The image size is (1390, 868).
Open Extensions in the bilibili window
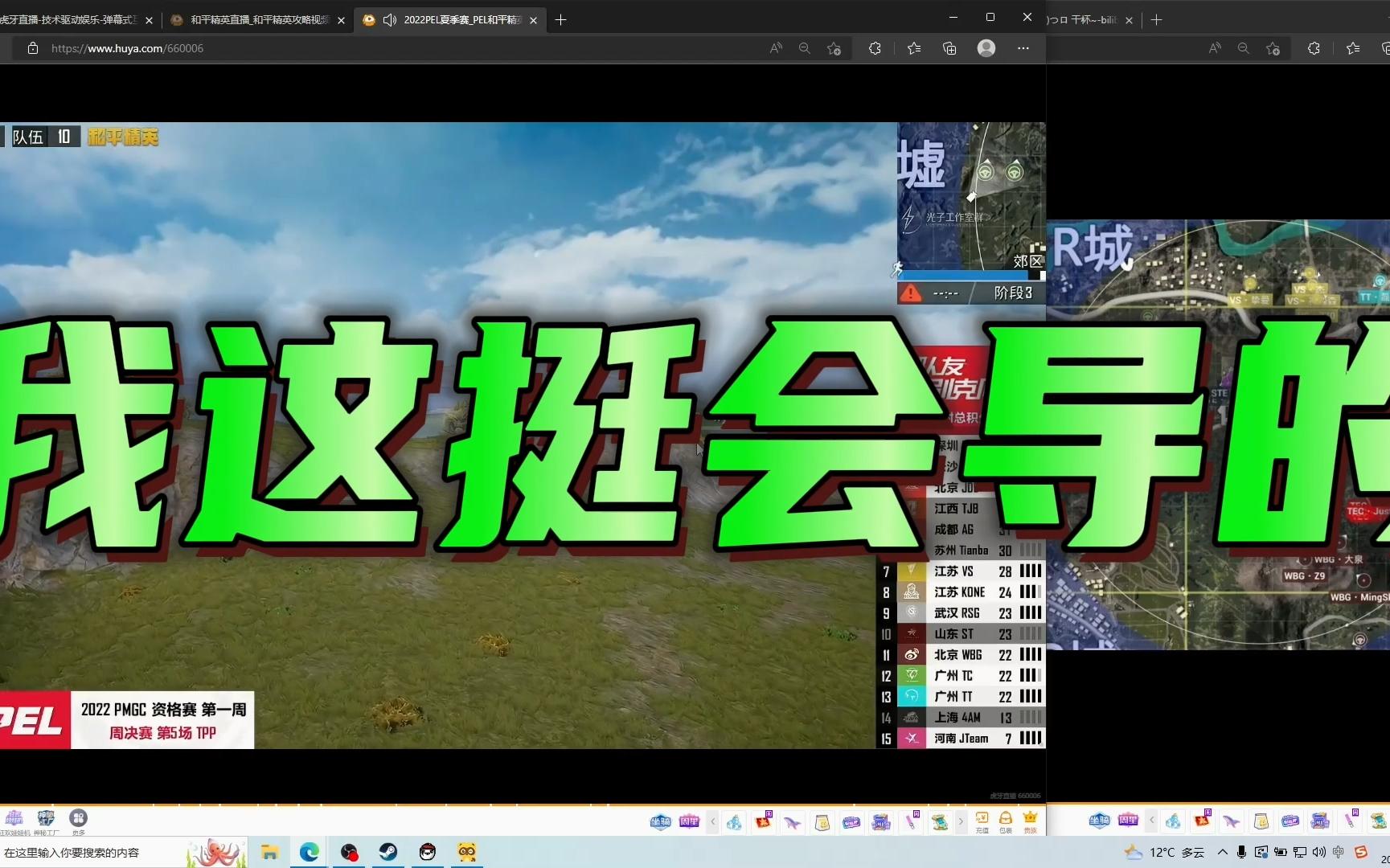(x=1314, y=48)
